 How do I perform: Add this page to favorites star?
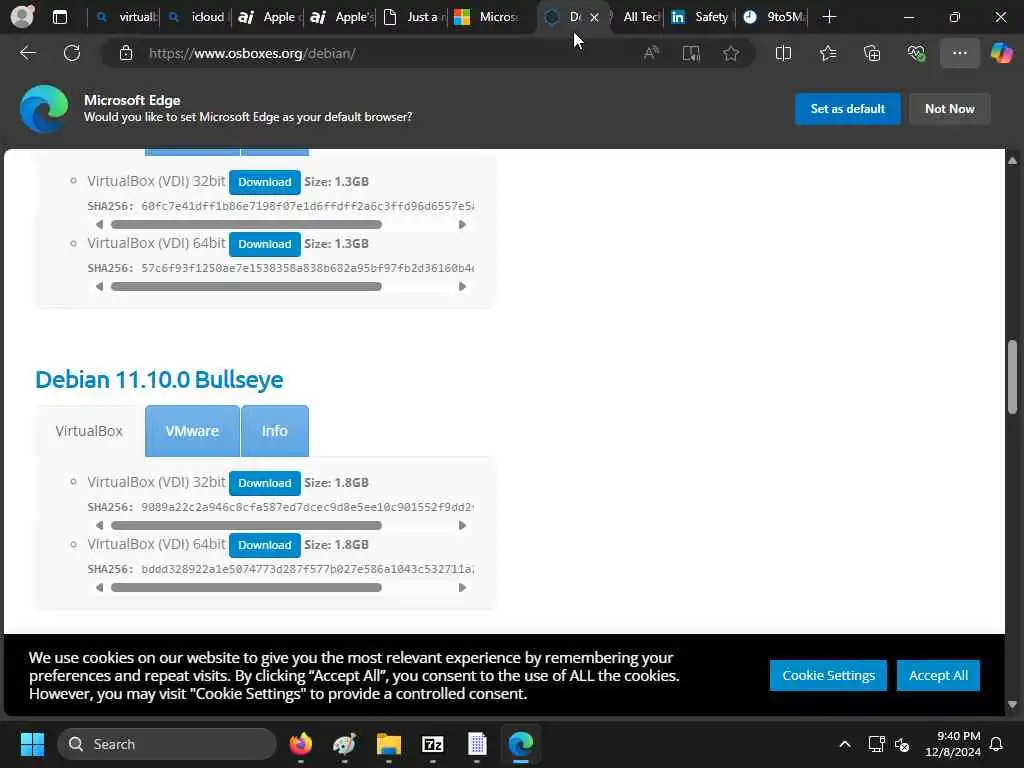pos(731,53)
